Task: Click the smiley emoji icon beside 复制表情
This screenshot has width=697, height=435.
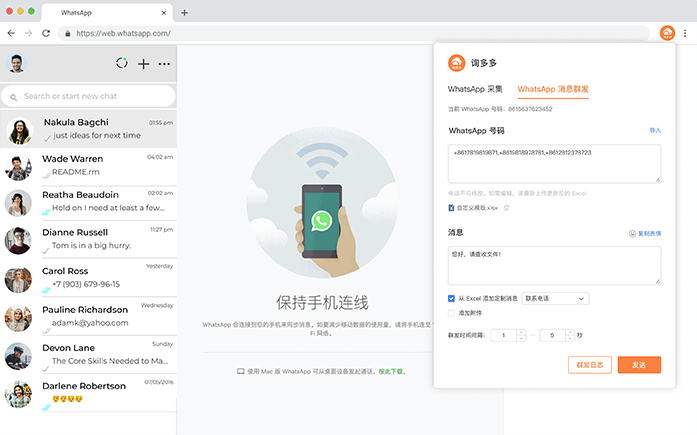Action: [x=632, y=233]
